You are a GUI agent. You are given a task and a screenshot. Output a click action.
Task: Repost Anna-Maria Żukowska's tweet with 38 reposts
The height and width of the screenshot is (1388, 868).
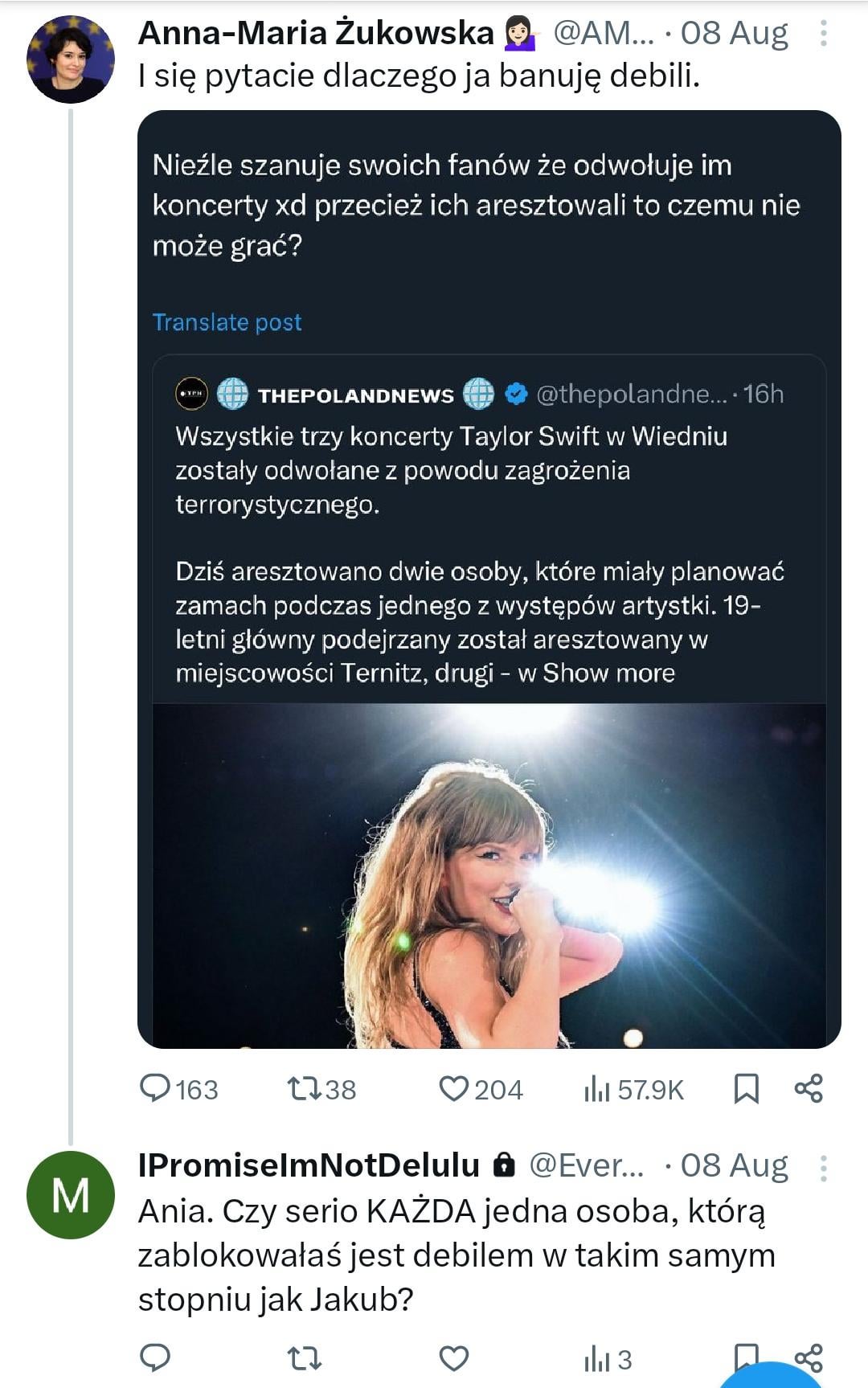[321, 1089]
